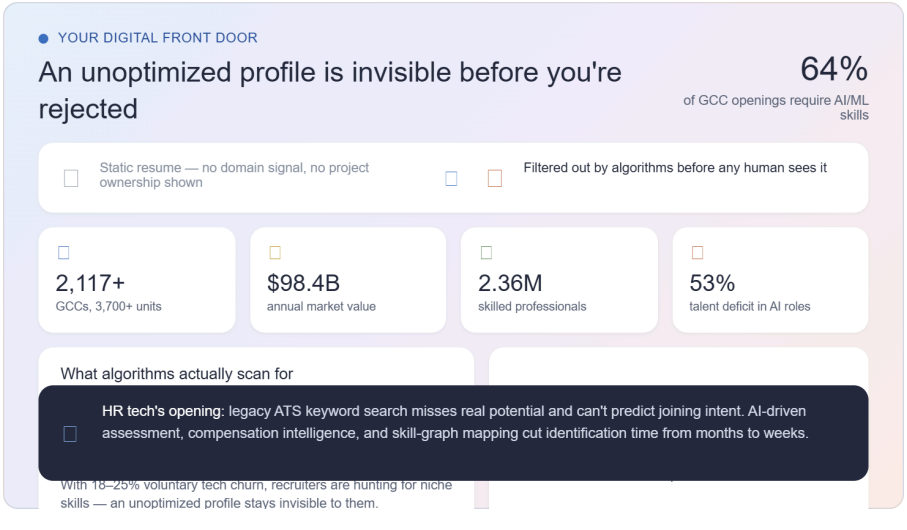Click the icon inside the dark HR tech banner

point(70,433)
